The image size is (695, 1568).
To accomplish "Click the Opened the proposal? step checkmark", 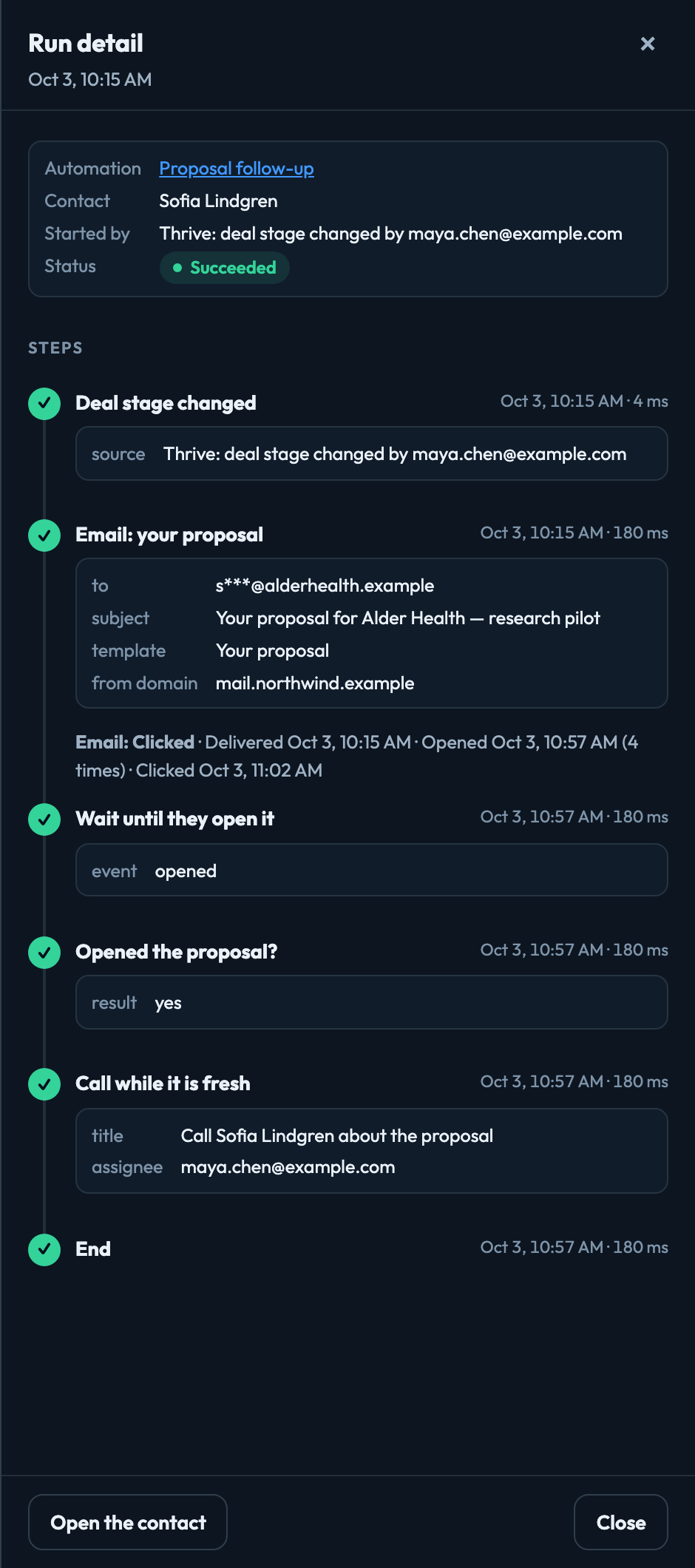I will [x=44, y=952].
